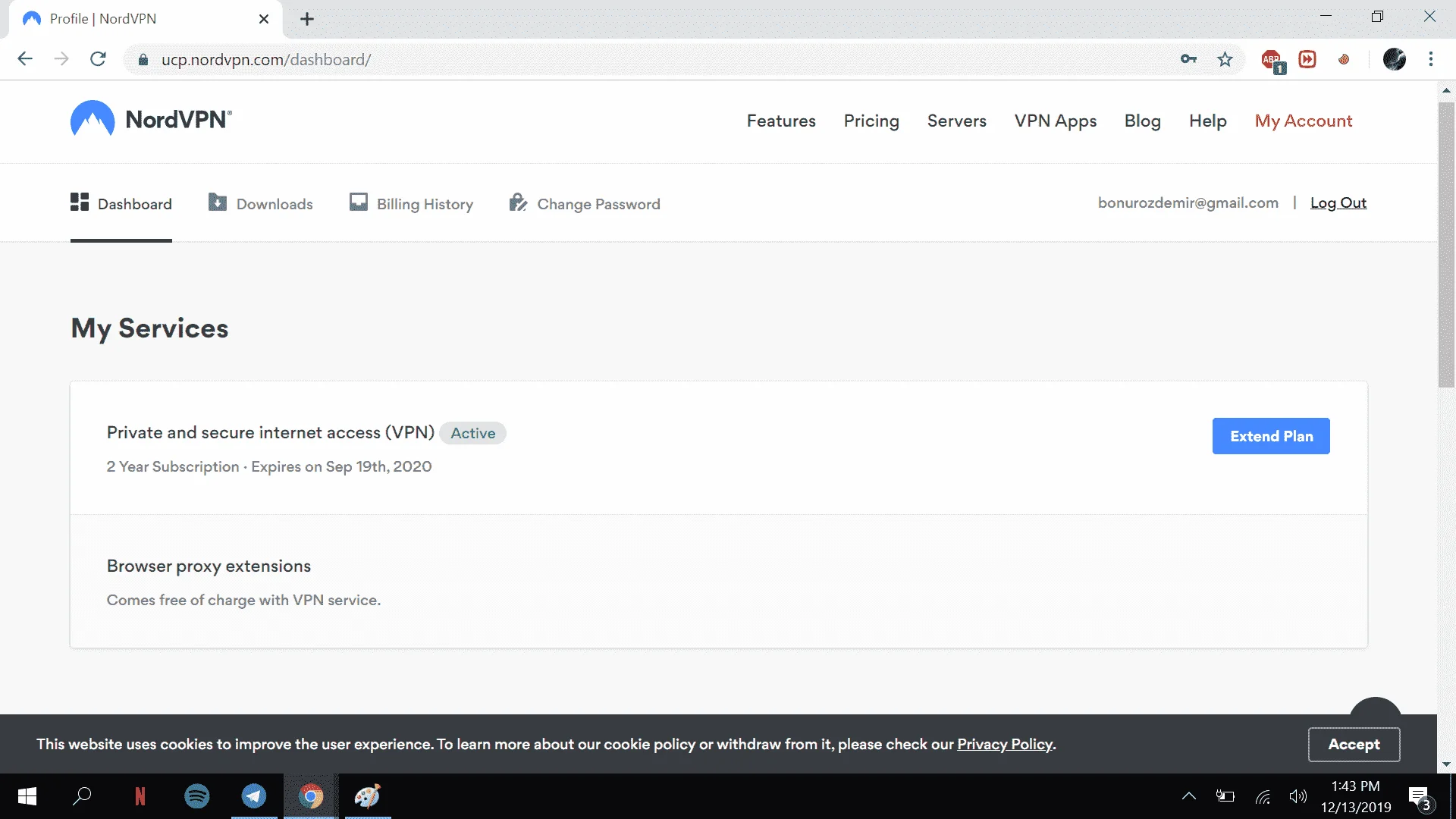Show hidden system tray icons

coord(1189,796)
